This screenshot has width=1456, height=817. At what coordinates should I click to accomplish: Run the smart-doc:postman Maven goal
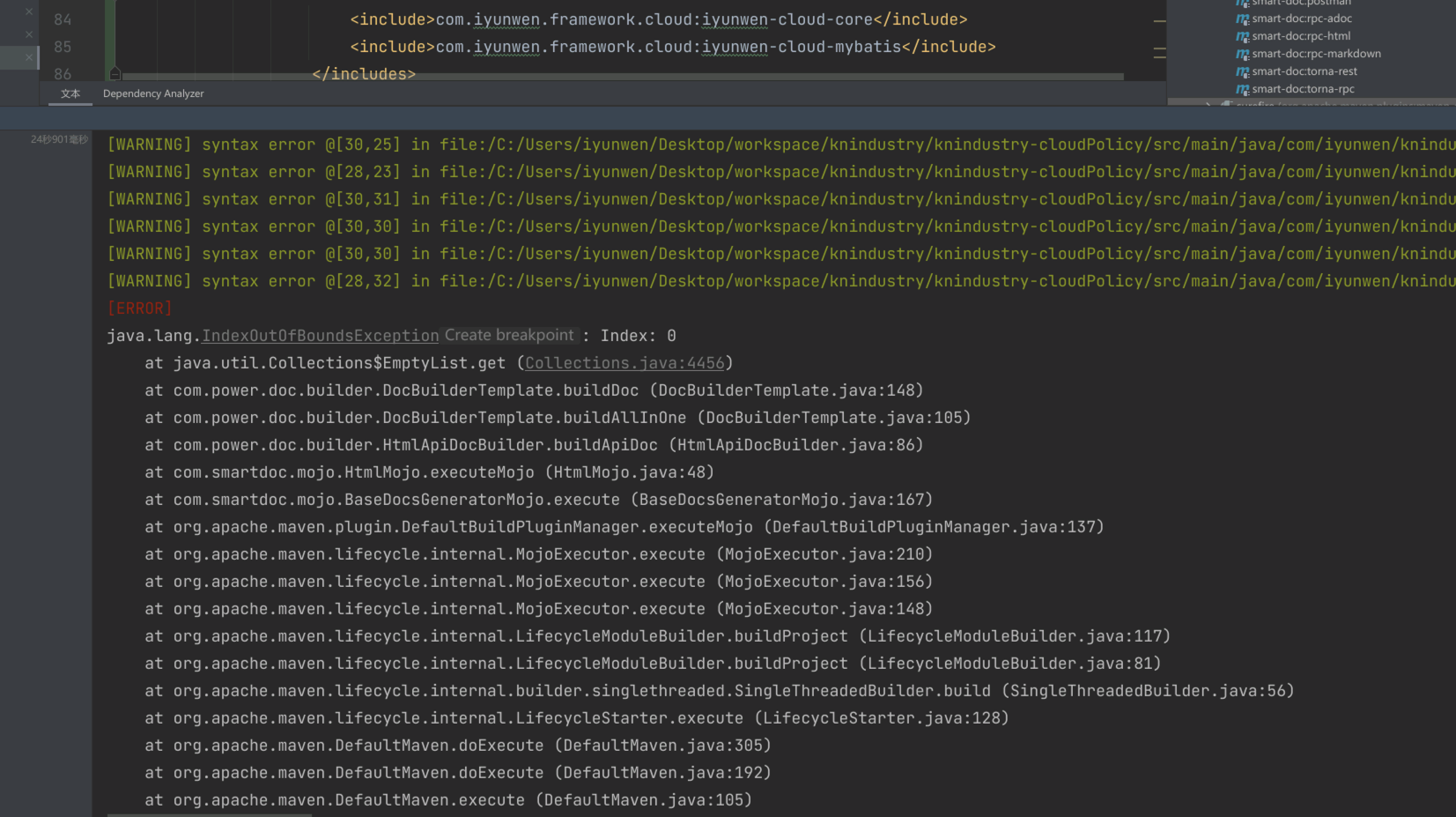(x=1293, y=4)
